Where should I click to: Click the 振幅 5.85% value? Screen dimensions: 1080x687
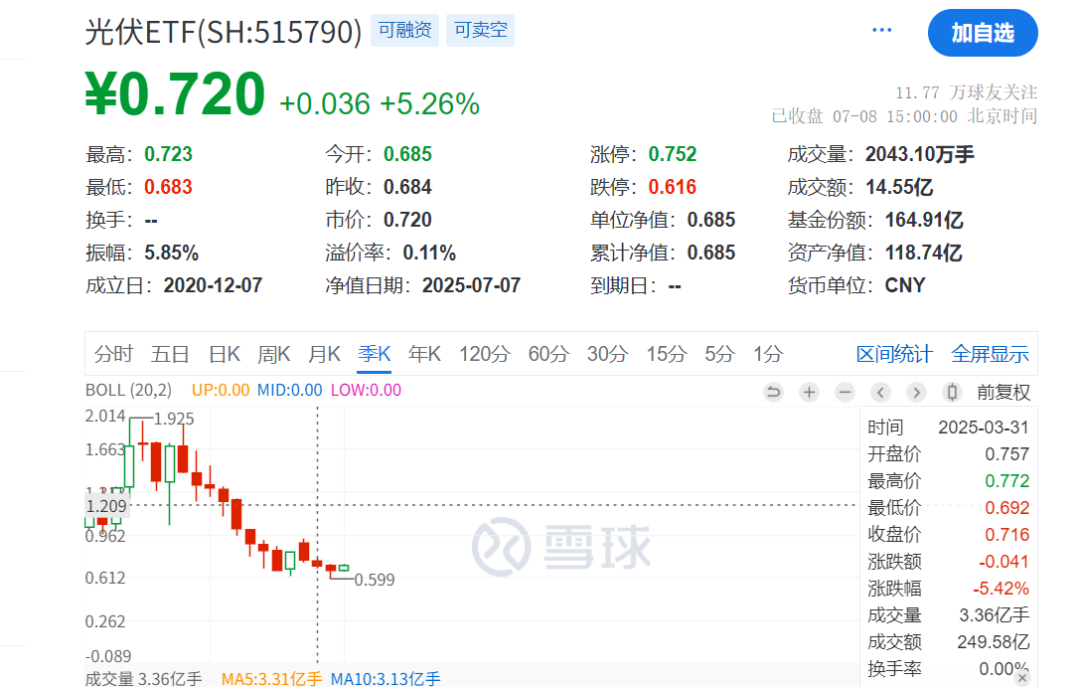click(172, 253)
